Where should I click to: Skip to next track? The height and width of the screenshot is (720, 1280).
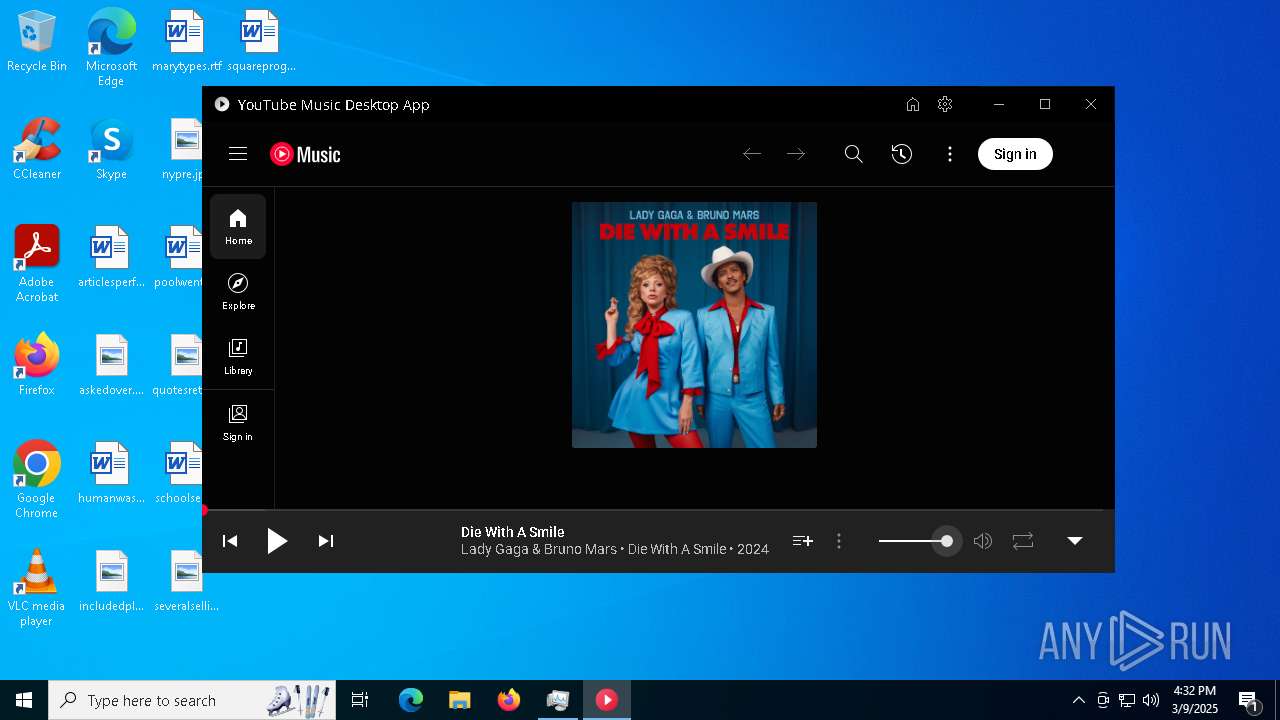[x=326, y=541]
